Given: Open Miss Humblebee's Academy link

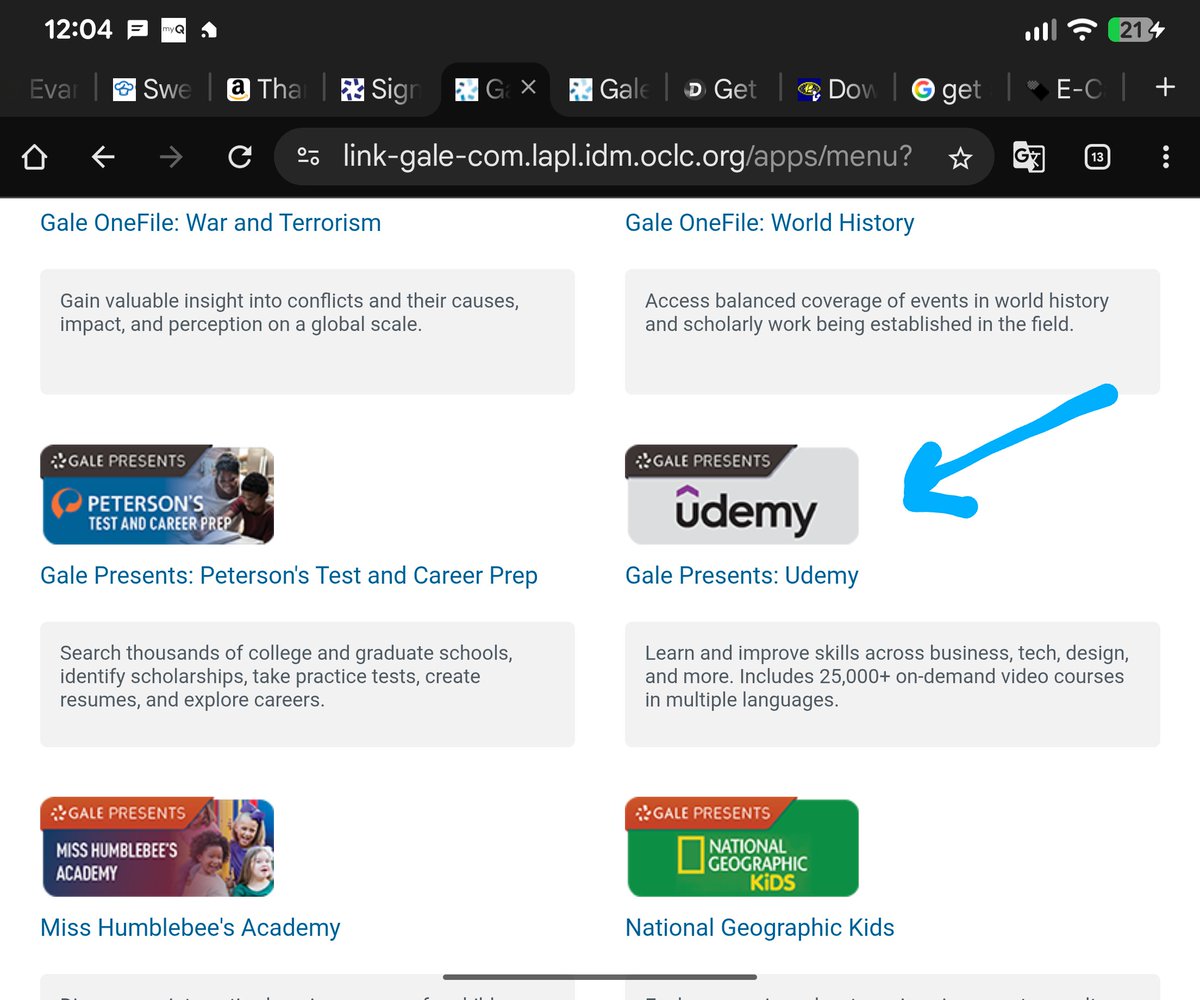Looking at the screenshot, I should tap(190, 927).
